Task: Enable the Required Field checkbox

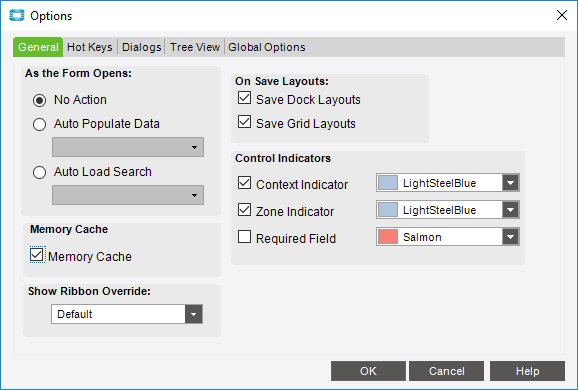Action: coord(244,237)
